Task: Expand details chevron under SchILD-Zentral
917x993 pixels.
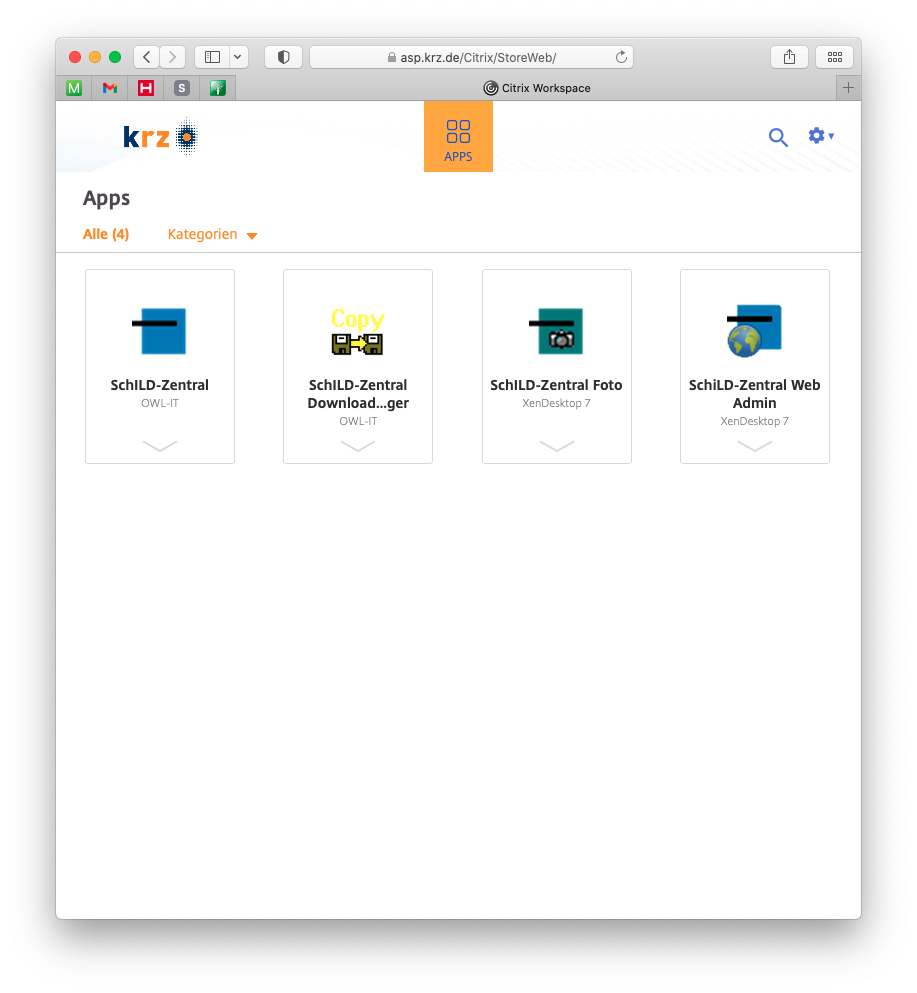Action: point(160,446)
